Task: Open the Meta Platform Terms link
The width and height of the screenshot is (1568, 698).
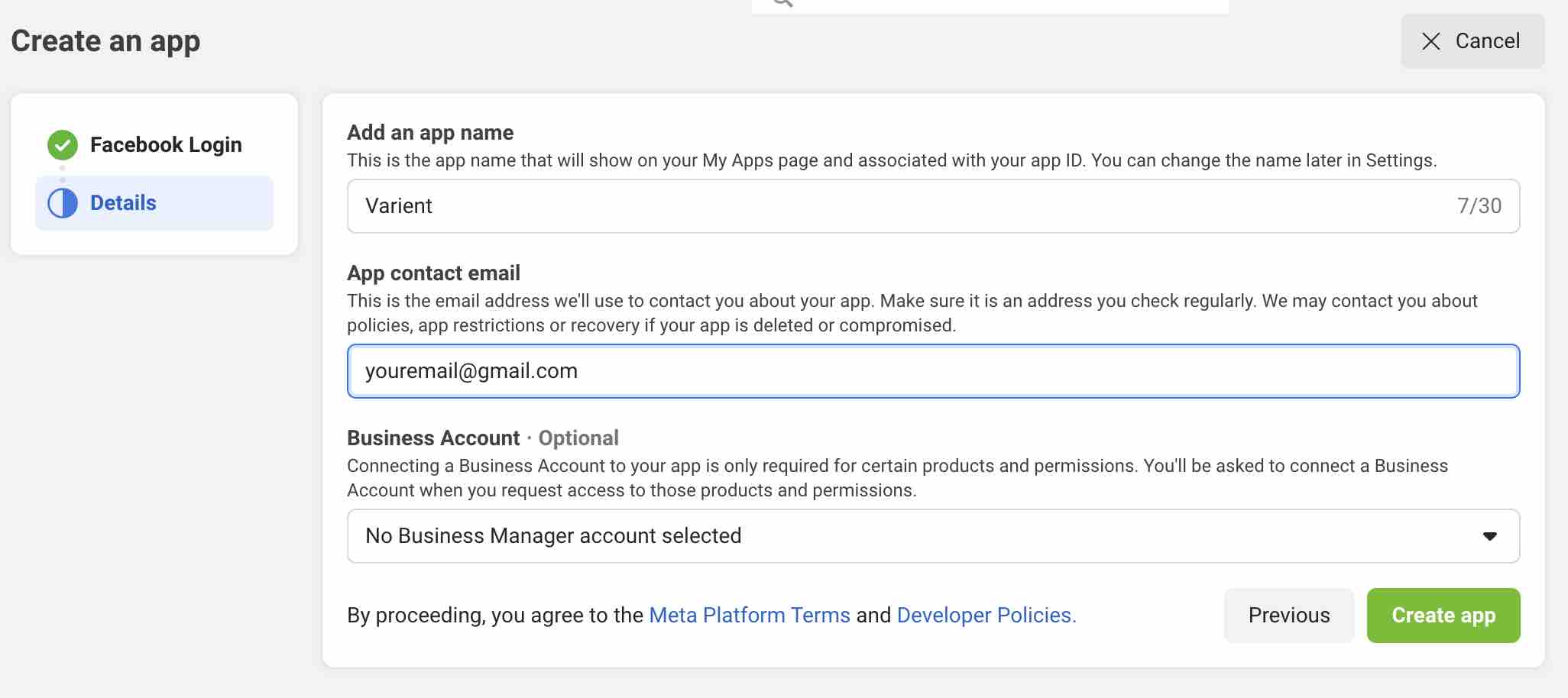Action: point(749,616)
